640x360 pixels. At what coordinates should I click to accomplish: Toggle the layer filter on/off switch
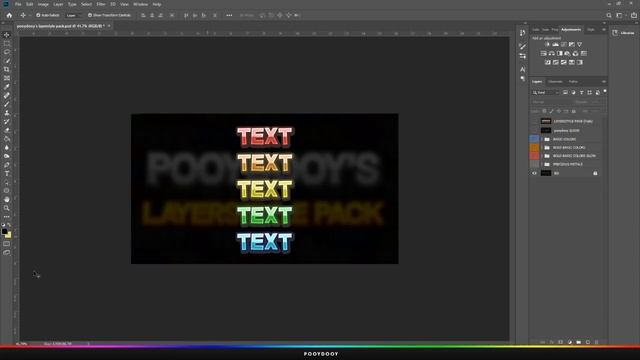[605, 92]
